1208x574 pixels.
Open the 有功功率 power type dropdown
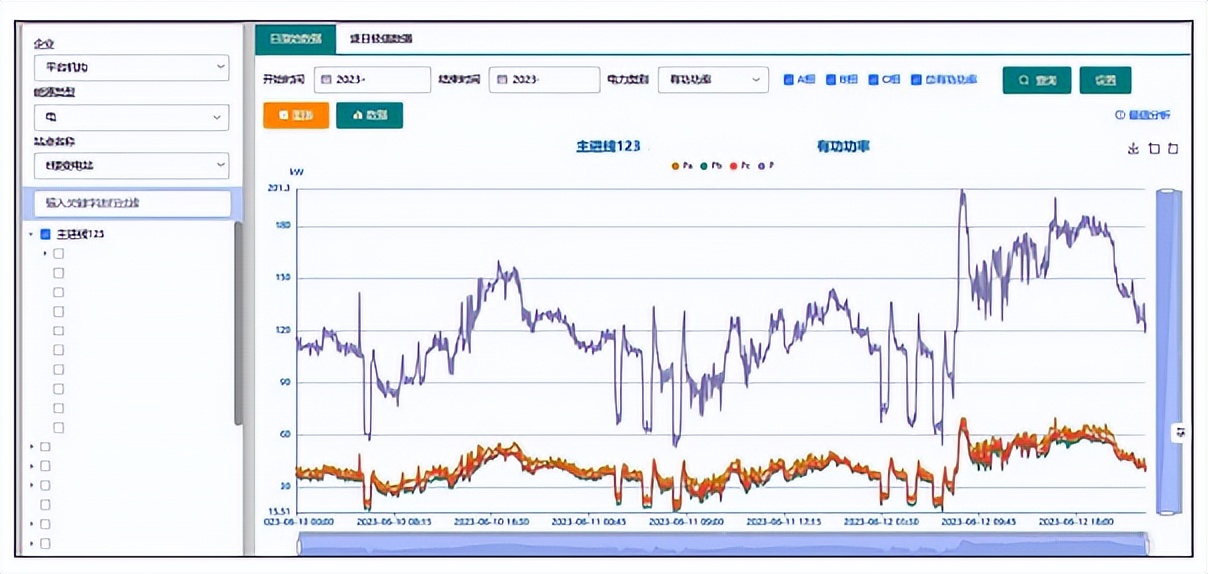click(x=713, y=80)
